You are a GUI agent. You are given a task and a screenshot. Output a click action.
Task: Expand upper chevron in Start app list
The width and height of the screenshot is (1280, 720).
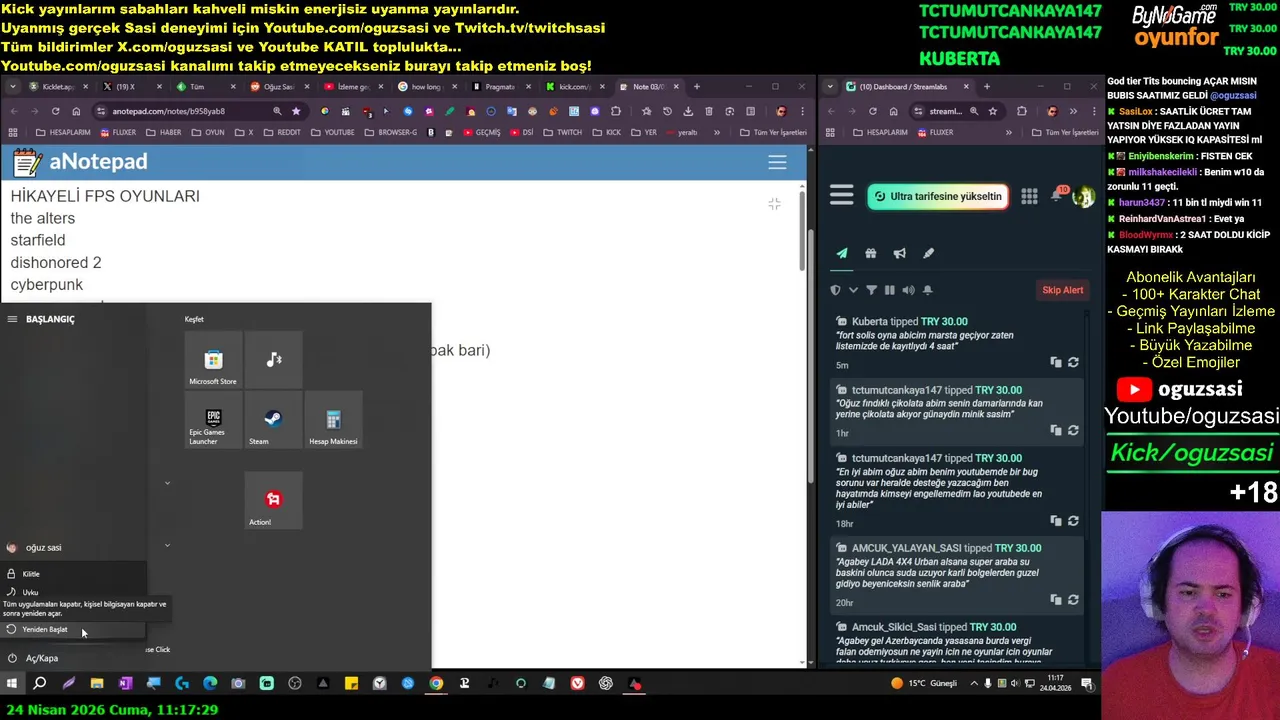point(167,483)
